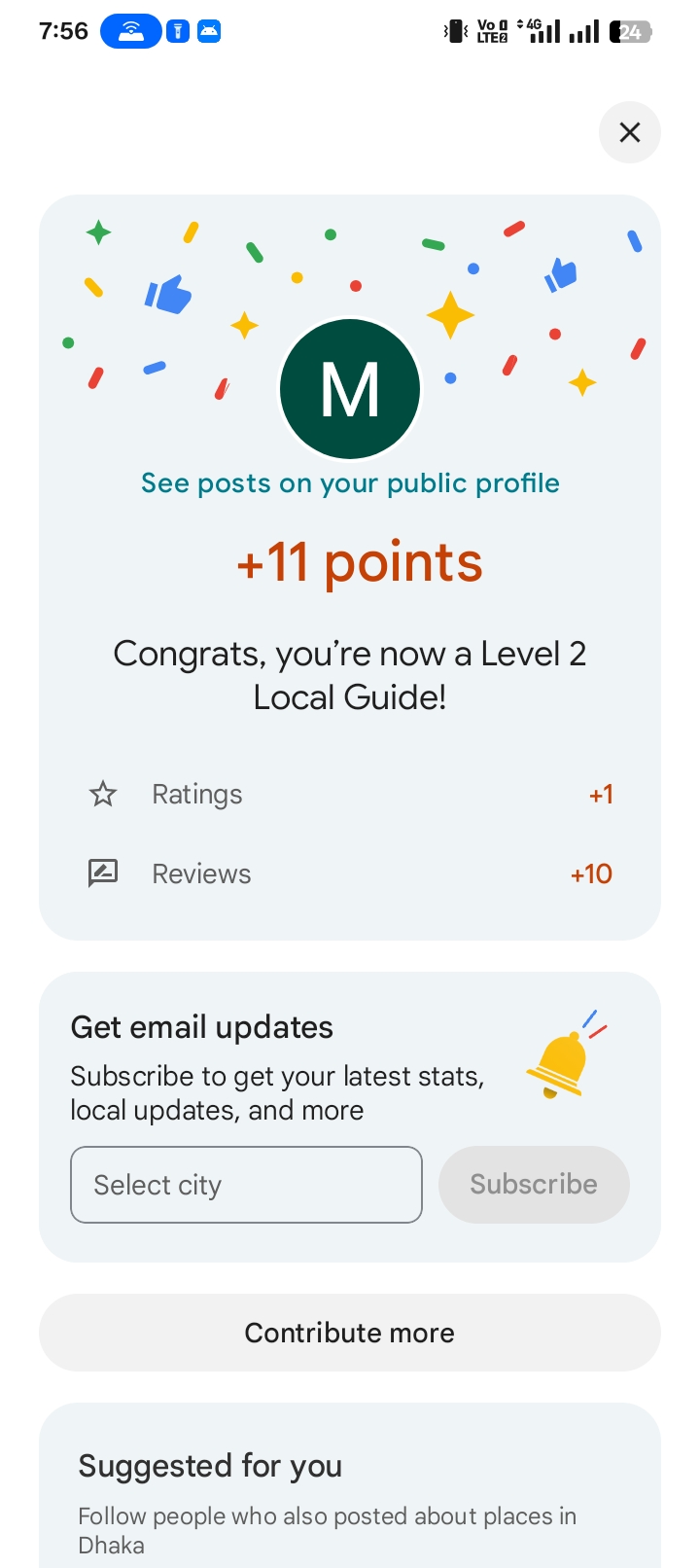The image size is (700, 1568).
Task: Tap the yellow notification bell icon
Action: pyautogui.click(x=561, y=1063)
